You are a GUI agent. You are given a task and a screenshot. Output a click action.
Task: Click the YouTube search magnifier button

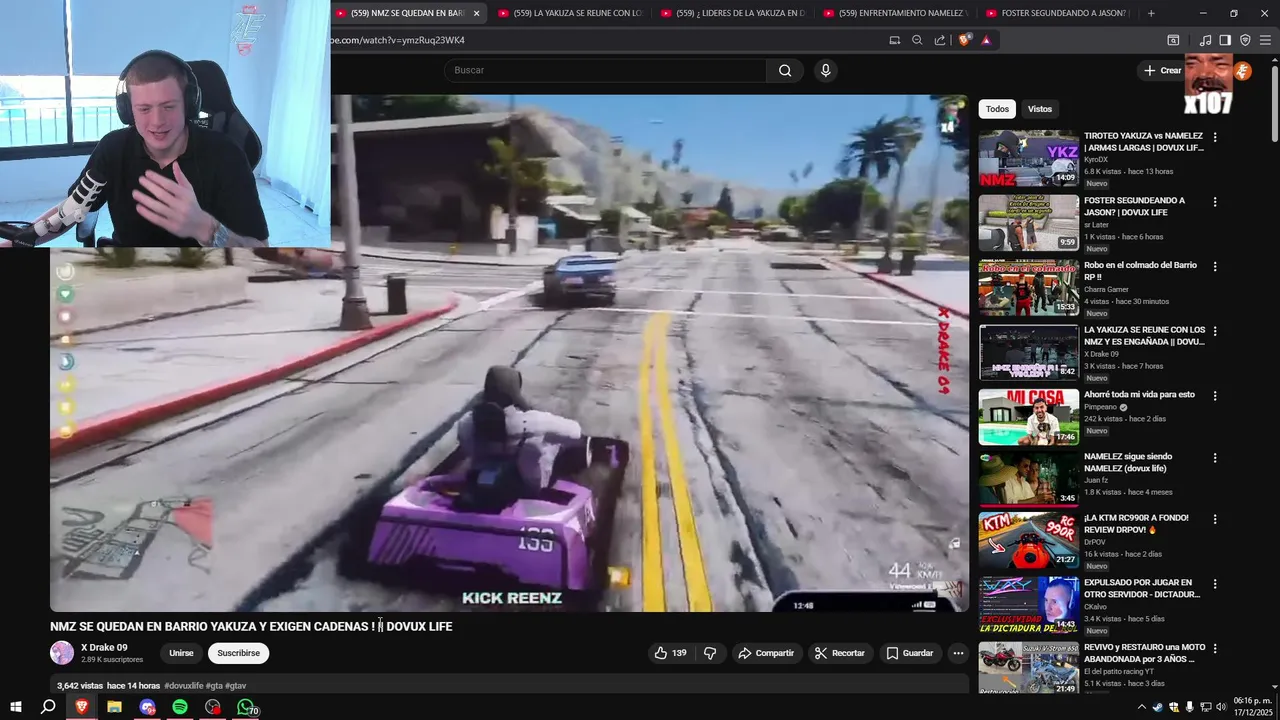(x=785, y=70)
